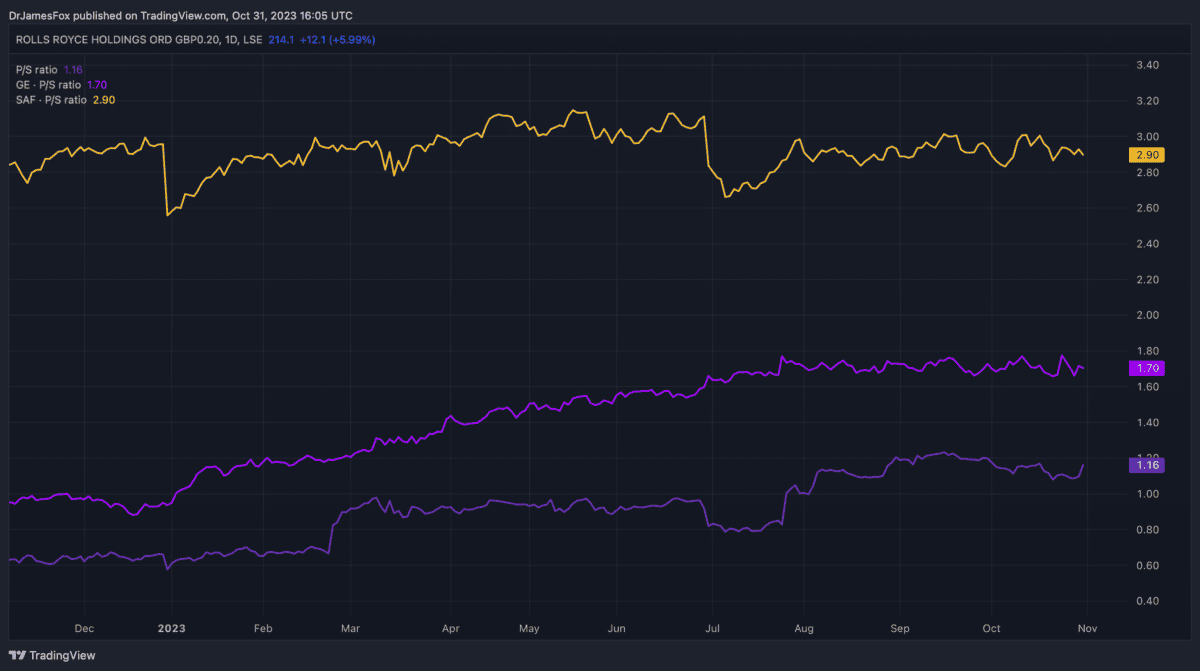Click the Jul label on time axis

(x=712, y=629)
